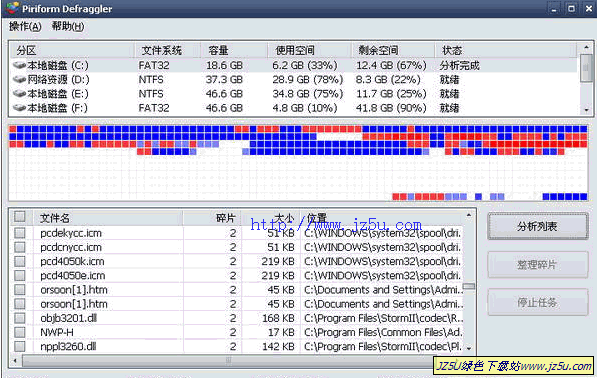This screenshot has width=597, height=378.
Task: Click drive list scrollbar down arrow
Action: point(586,110)
